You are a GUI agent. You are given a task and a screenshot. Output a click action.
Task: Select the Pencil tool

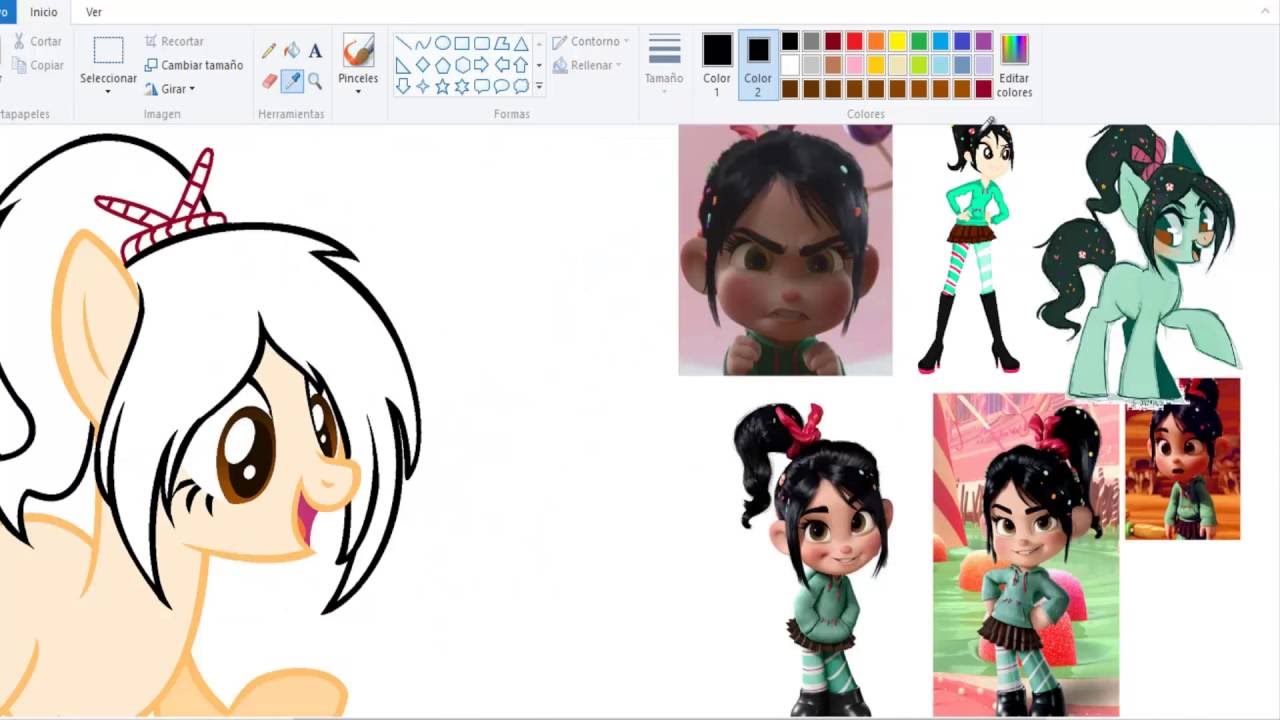269,50
